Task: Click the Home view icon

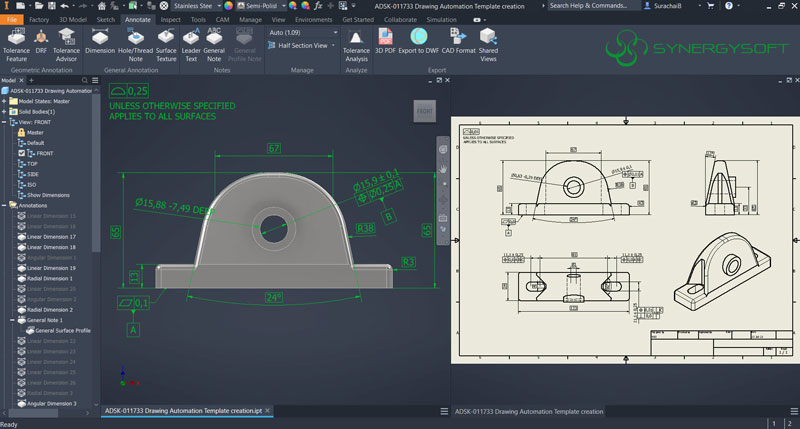Action: [102, 6]
